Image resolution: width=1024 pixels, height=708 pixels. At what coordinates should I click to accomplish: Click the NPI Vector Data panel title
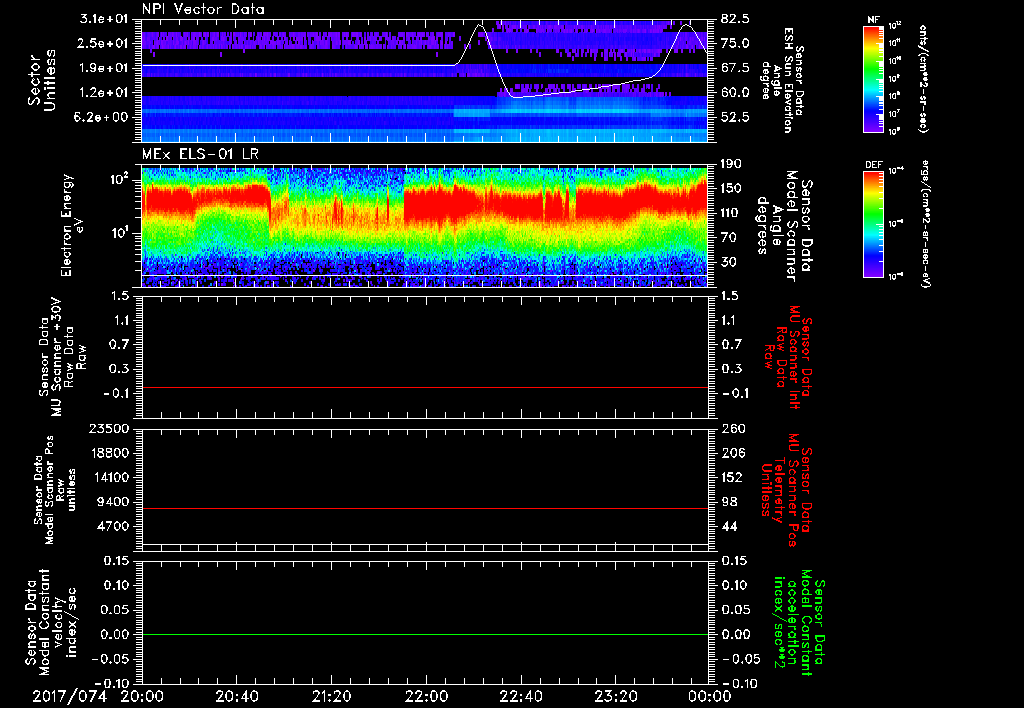click(203, 8)
